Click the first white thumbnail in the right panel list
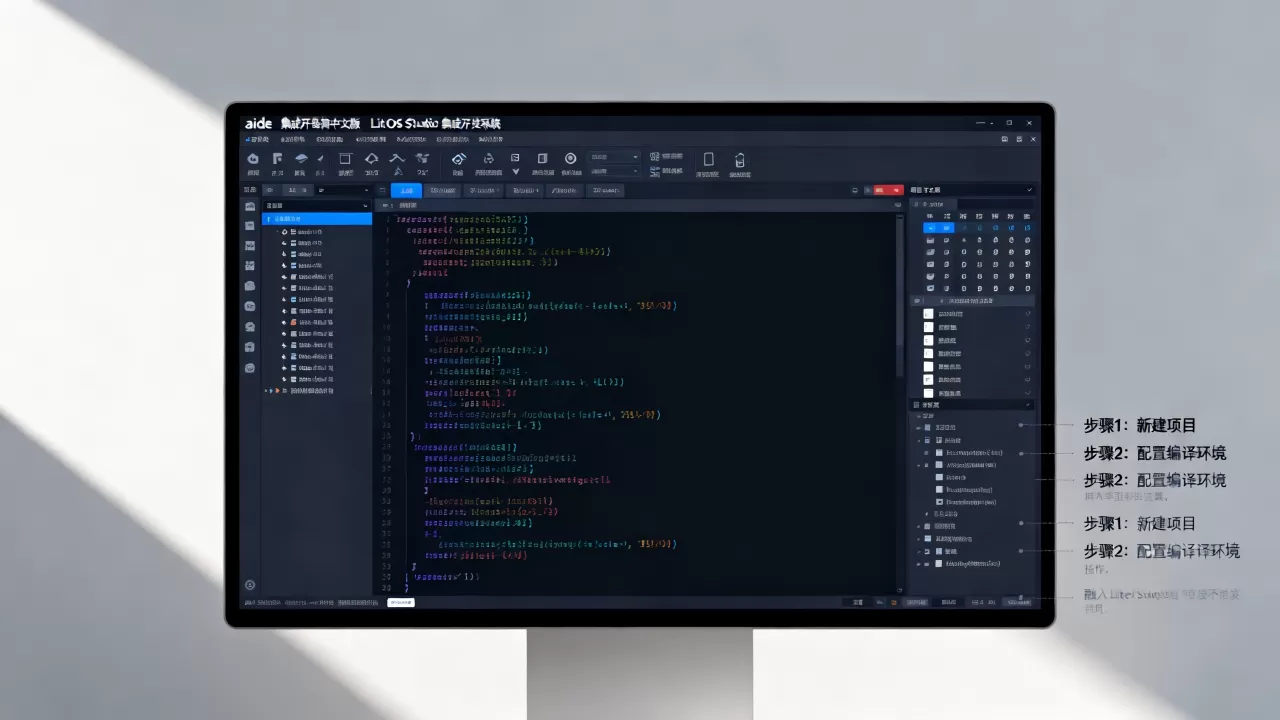The width and height of the screenshot is (1280, 720). click(928, 314)
